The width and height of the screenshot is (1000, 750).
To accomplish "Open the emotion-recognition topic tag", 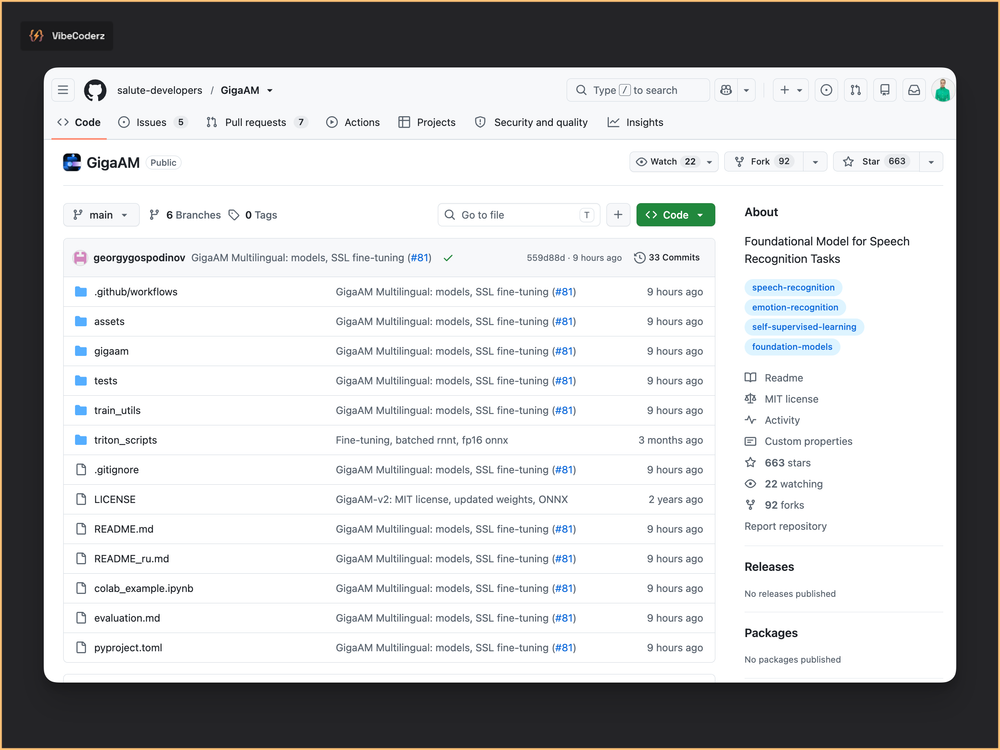I will point(795,307).
